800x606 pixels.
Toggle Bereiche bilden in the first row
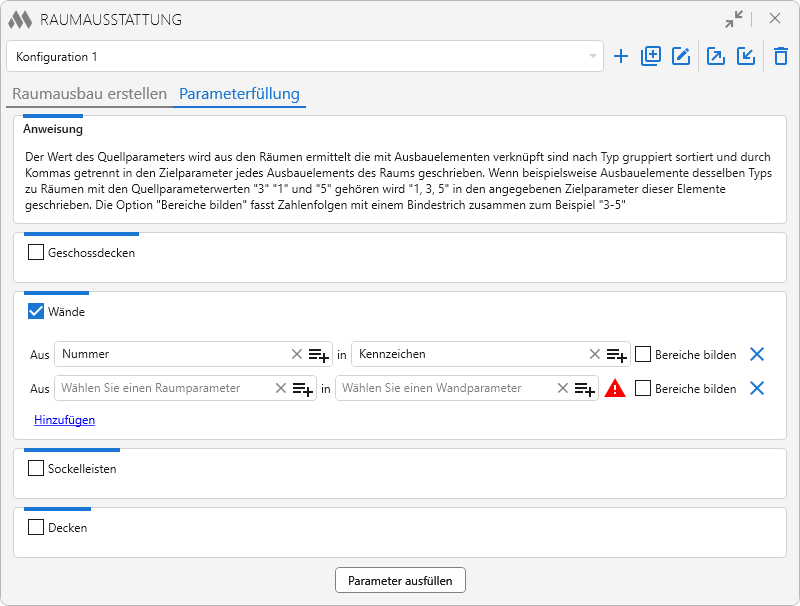click(643, 354)
